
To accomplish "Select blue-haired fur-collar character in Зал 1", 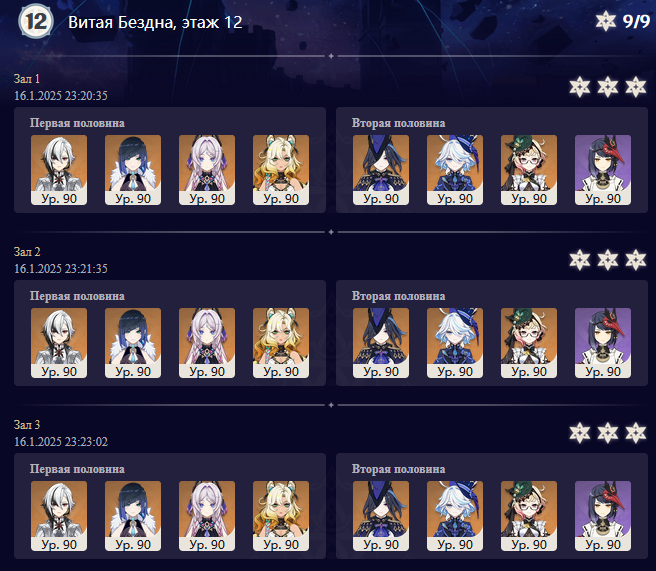I will (133, 170).
